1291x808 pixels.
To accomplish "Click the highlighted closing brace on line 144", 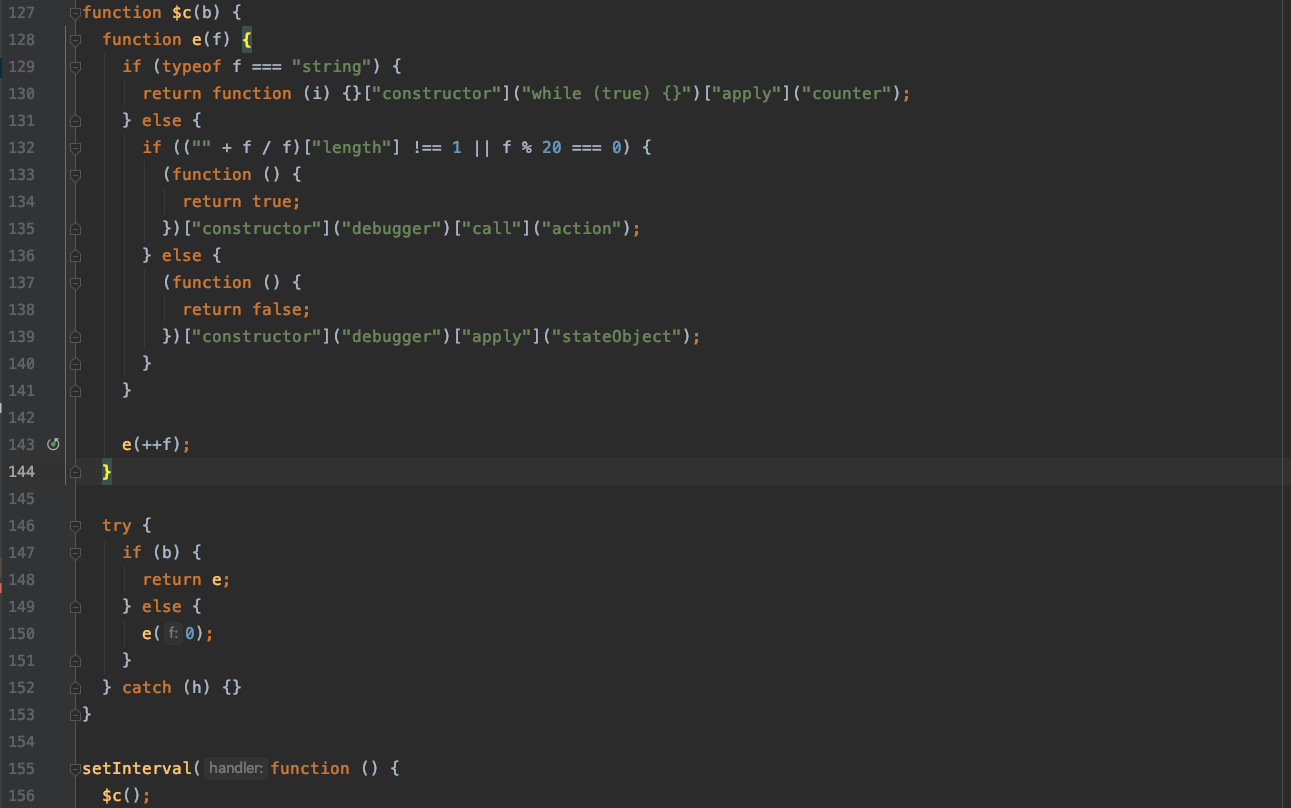I will (x=107, y=472).
